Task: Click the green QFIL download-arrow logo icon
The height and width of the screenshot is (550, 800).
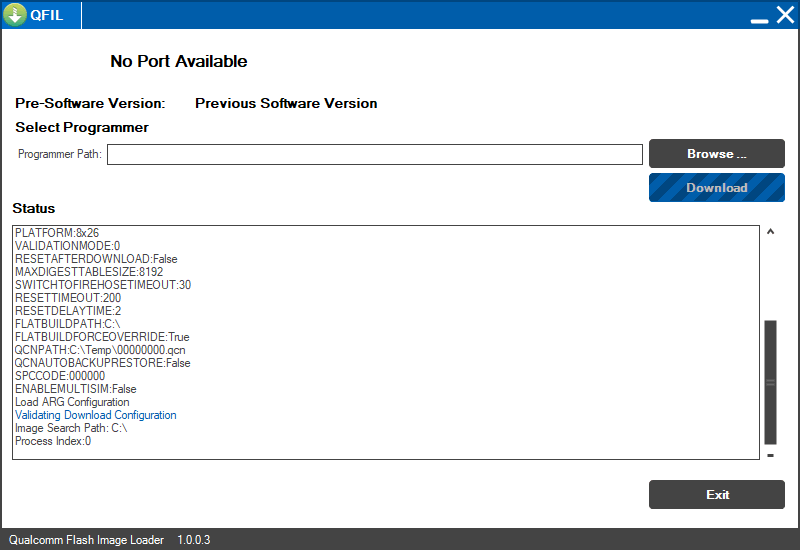Action: pos(15,14)
